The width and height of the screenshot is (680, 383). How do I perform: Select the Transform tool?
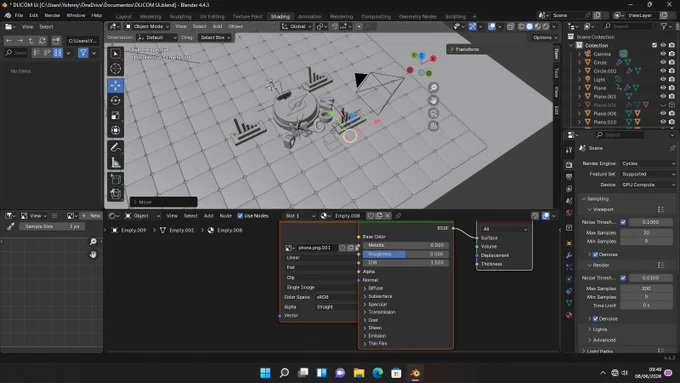pos(115,130)
